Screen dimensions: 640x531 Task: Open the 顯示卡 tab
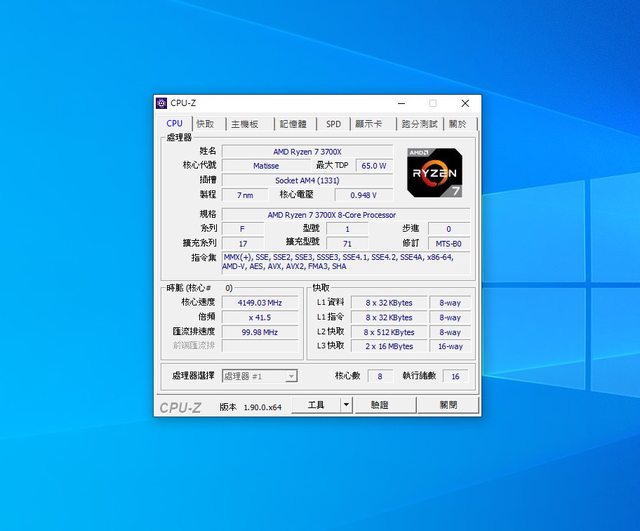[x=369, y=124]
